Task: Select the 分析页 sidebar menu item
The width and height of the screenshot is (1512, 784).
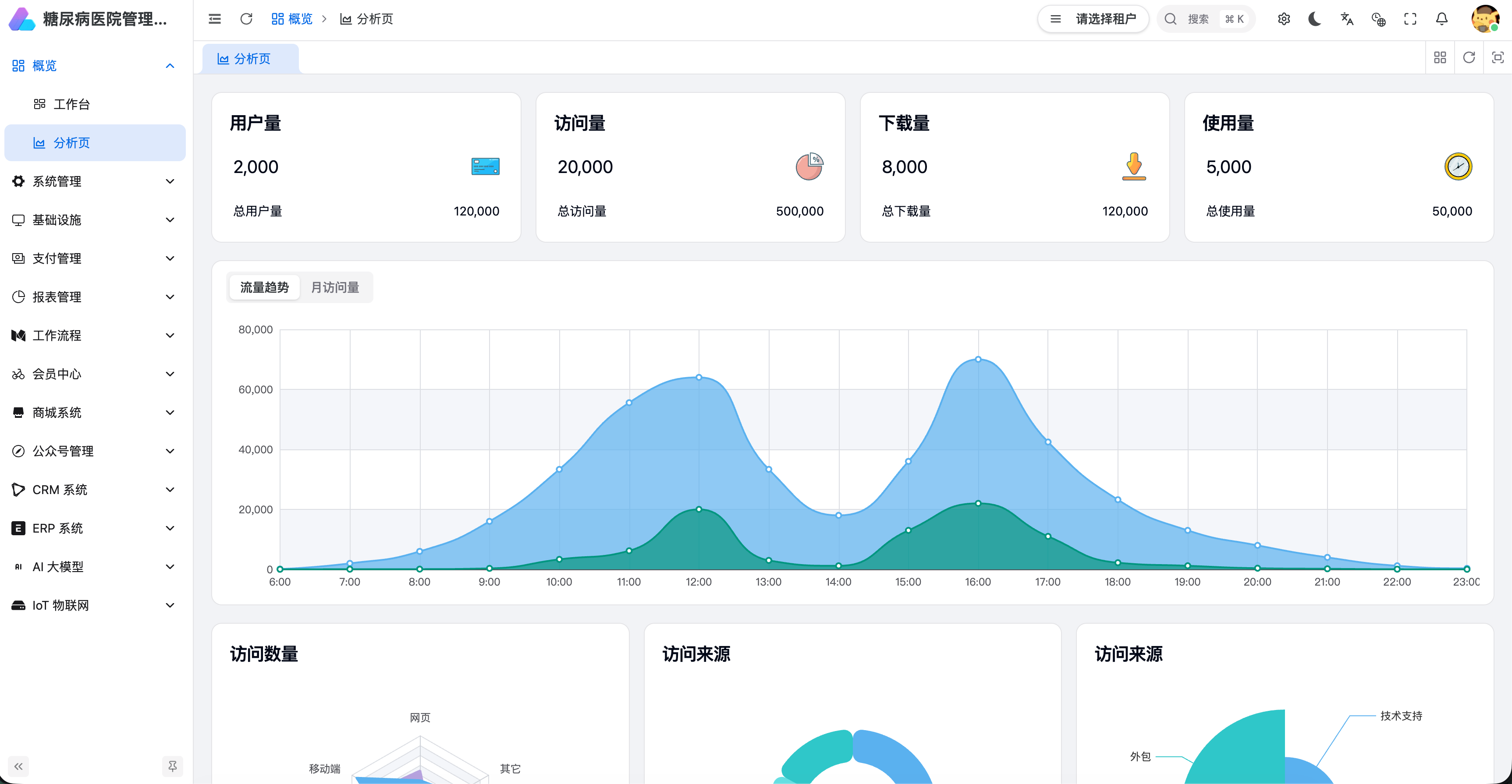Action: pyautogui.click(x=95, y=142)
